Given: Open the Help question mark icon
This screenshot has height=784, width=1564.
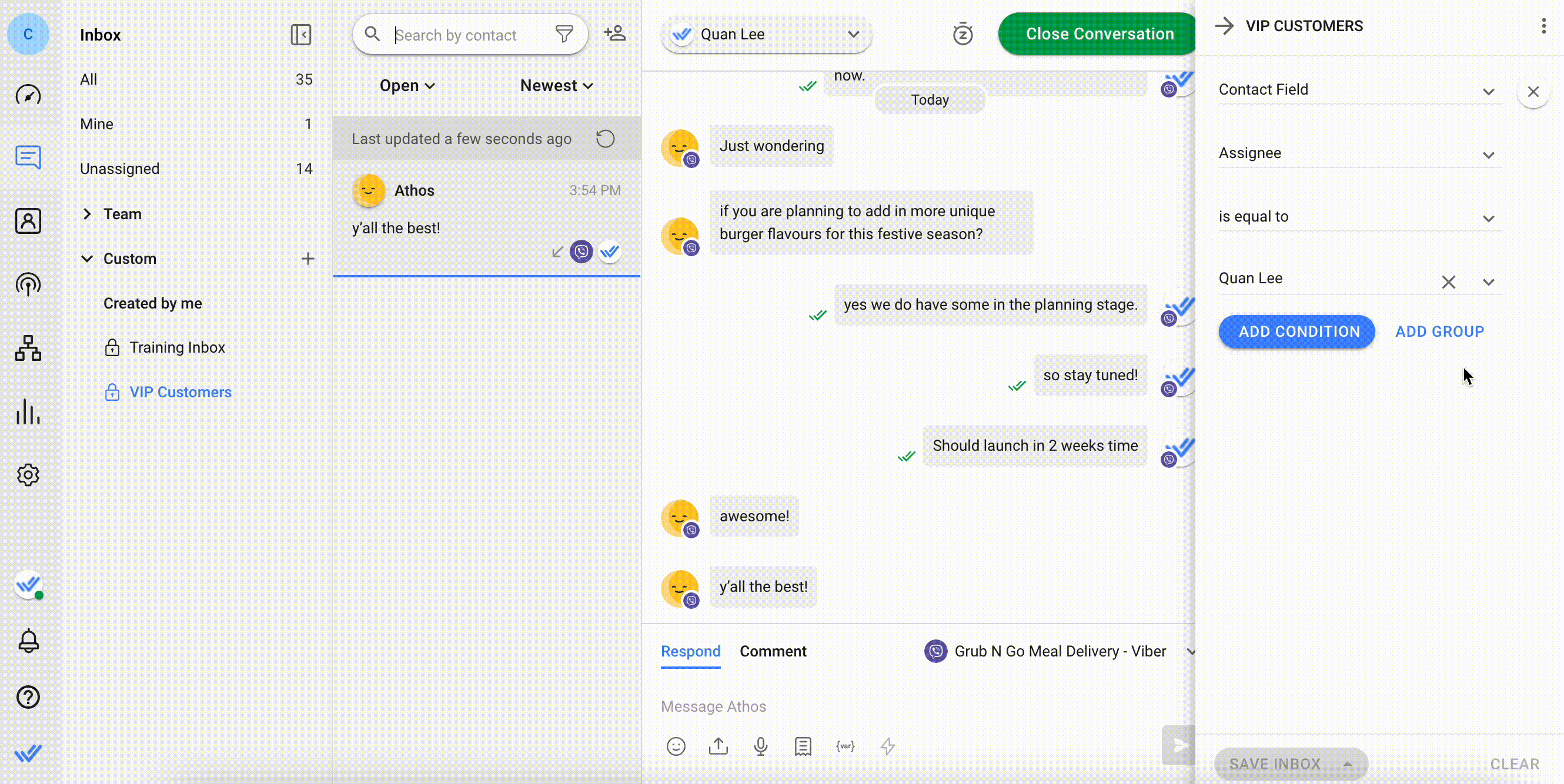Looking at the screenshot, I should coord(28,696).
